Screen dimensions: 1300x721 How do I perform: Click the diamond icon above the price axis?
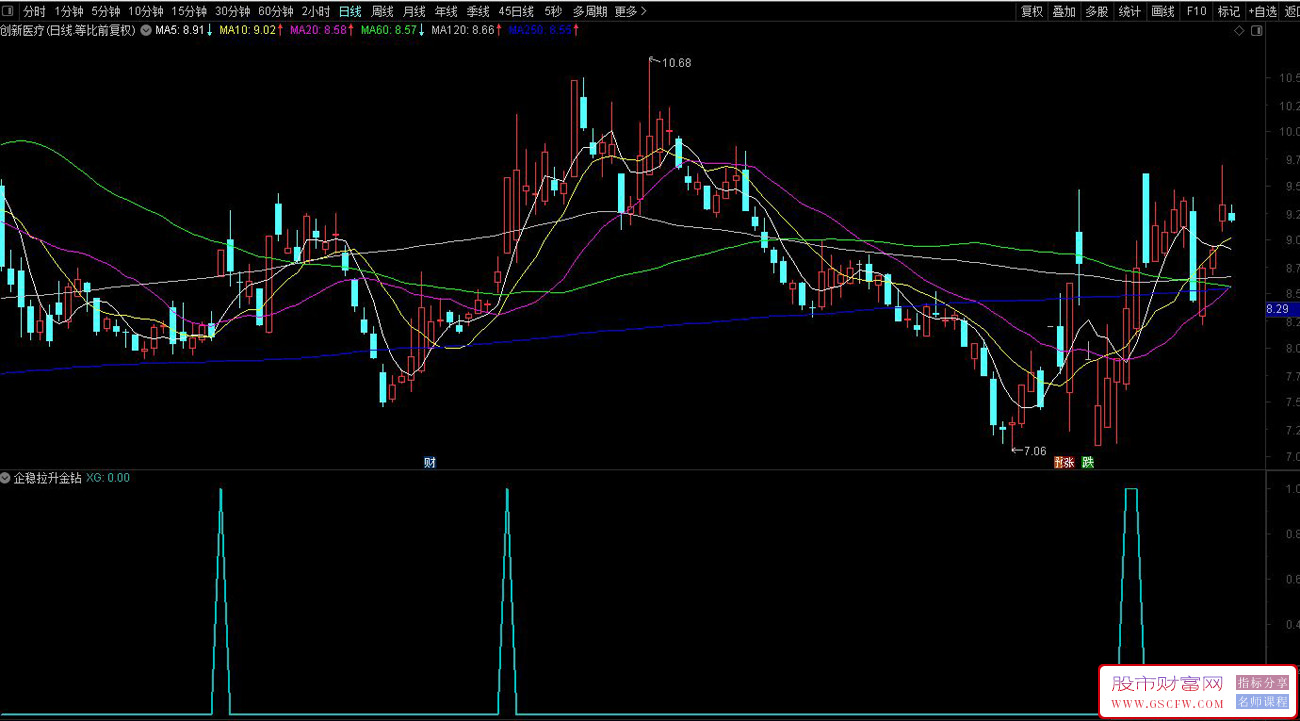point(1240,31)
